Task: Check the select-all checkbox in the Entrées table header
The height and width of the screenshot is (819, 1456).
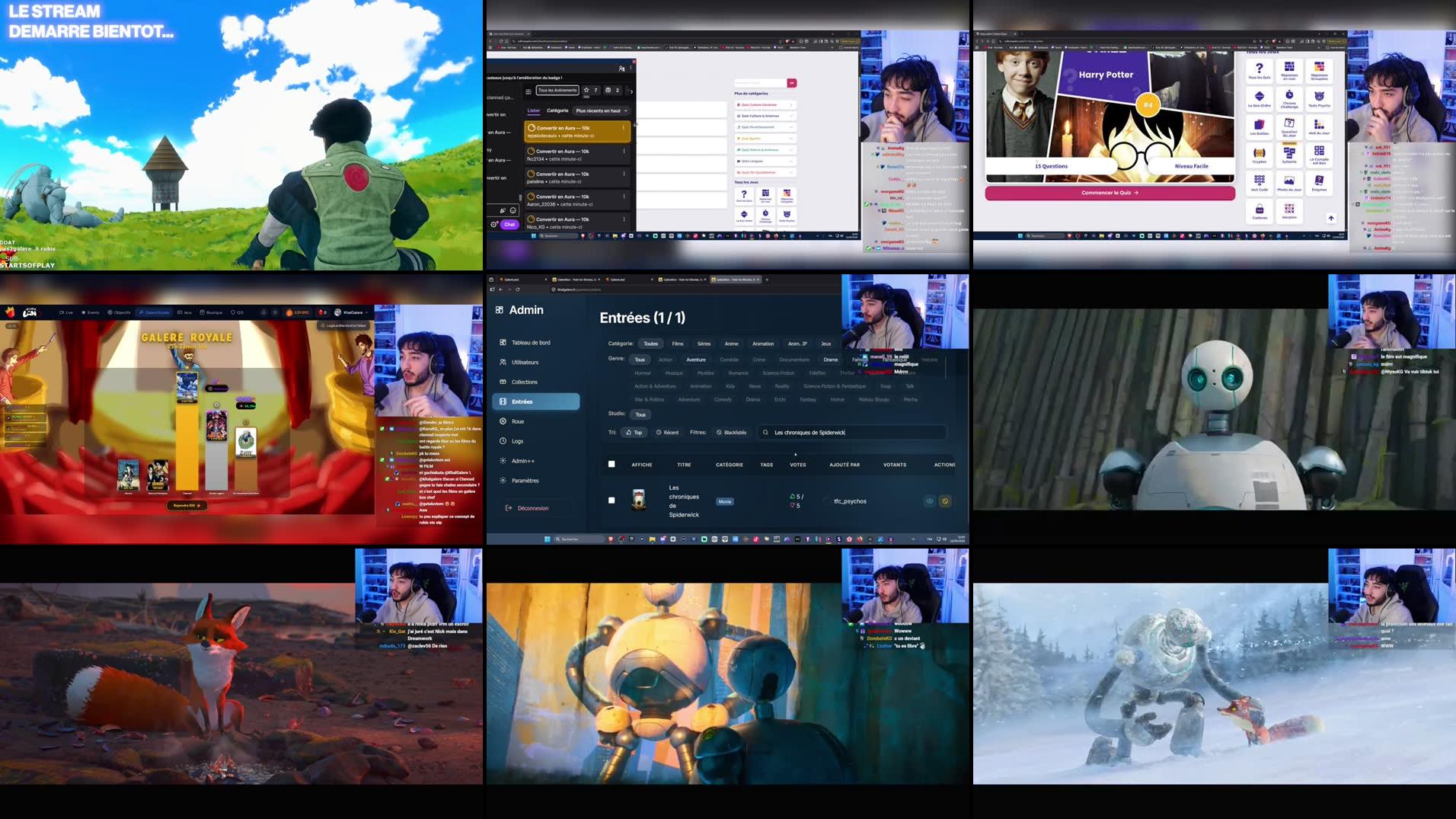Action: tap(611, 464)
